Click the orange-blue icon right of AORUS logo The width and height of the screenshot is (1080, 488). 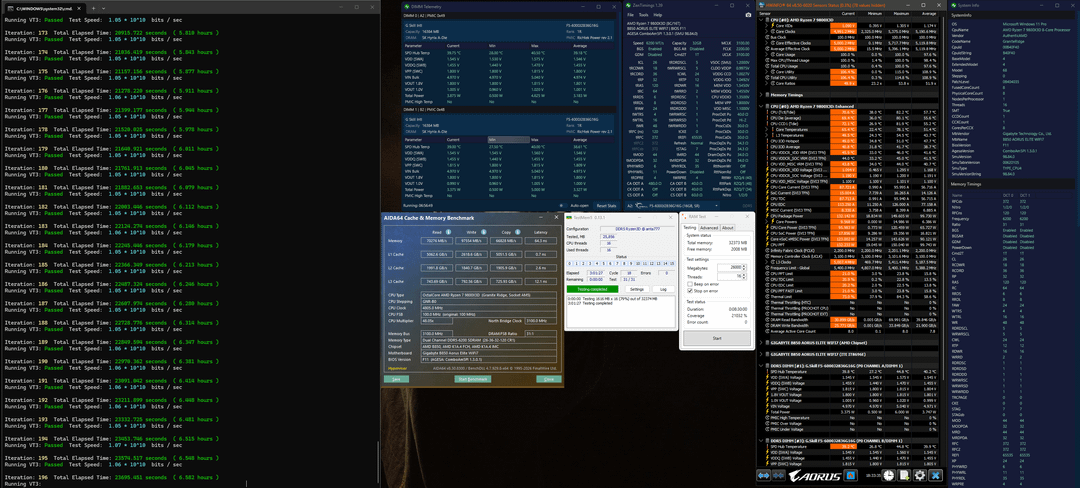point(851,476)
